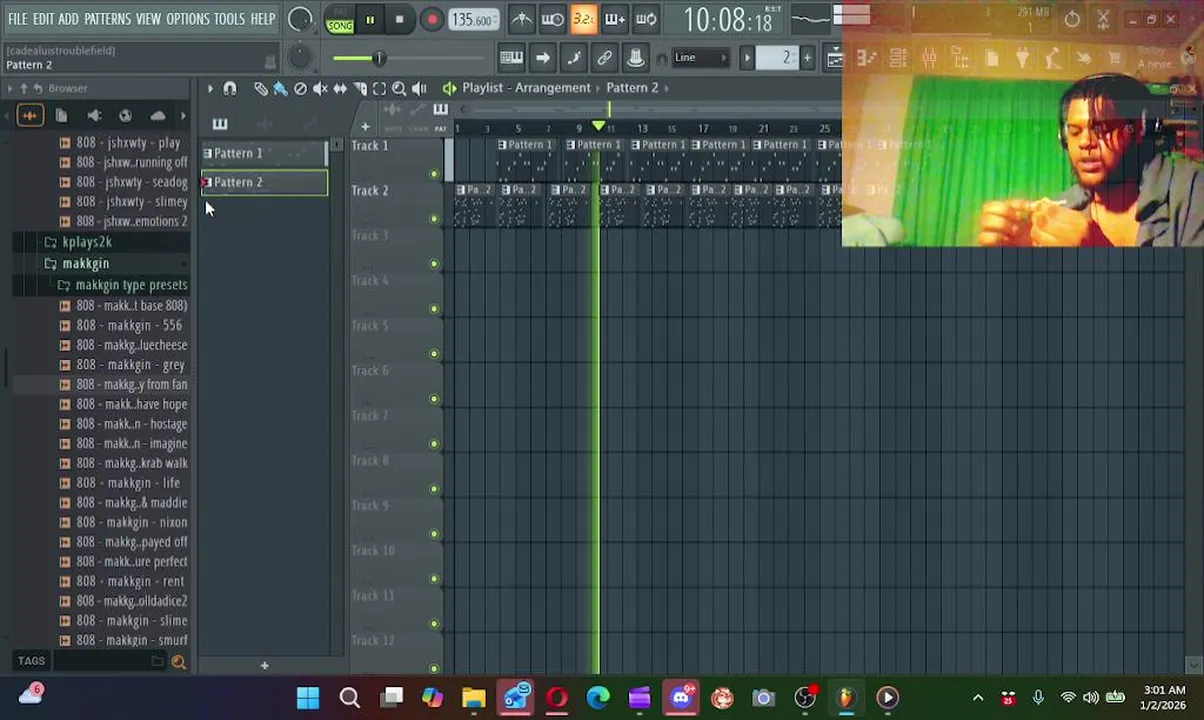The height and width of the screenshot is (720, 1204).
Task: Show hidden icons in system tray
Action: [978, 698]
